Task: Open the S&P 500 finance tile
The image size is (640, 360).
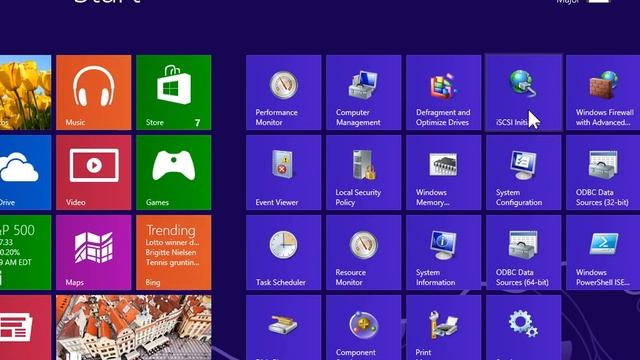Action: pos(25,253)
